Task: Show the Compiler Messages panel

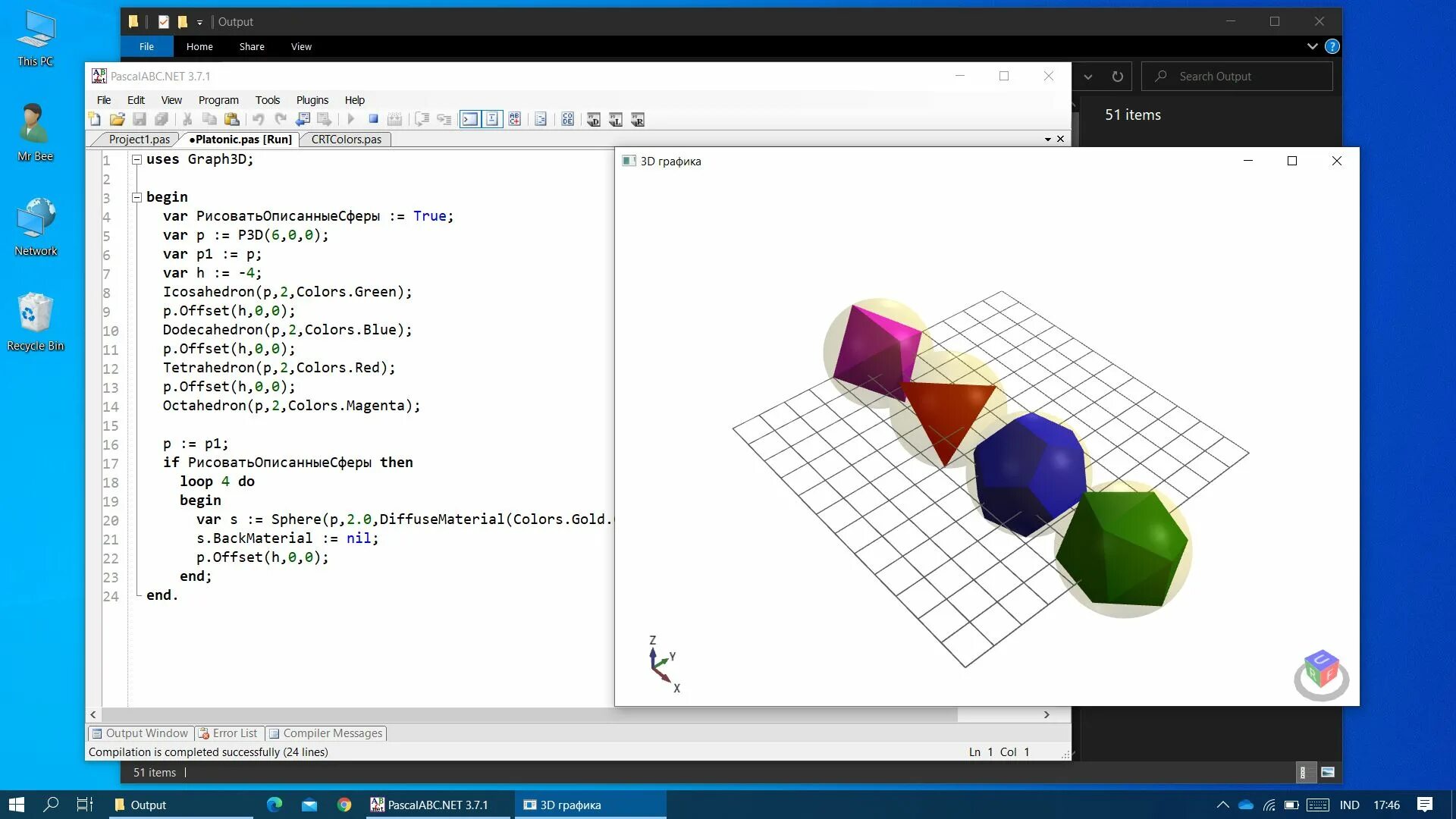Action: [x=326, y=733]
